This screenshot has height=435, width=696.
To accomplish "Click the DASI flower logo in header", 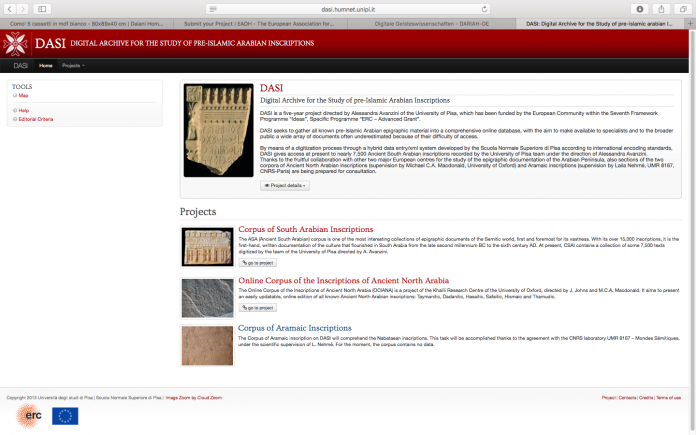I will pos(15,44).
